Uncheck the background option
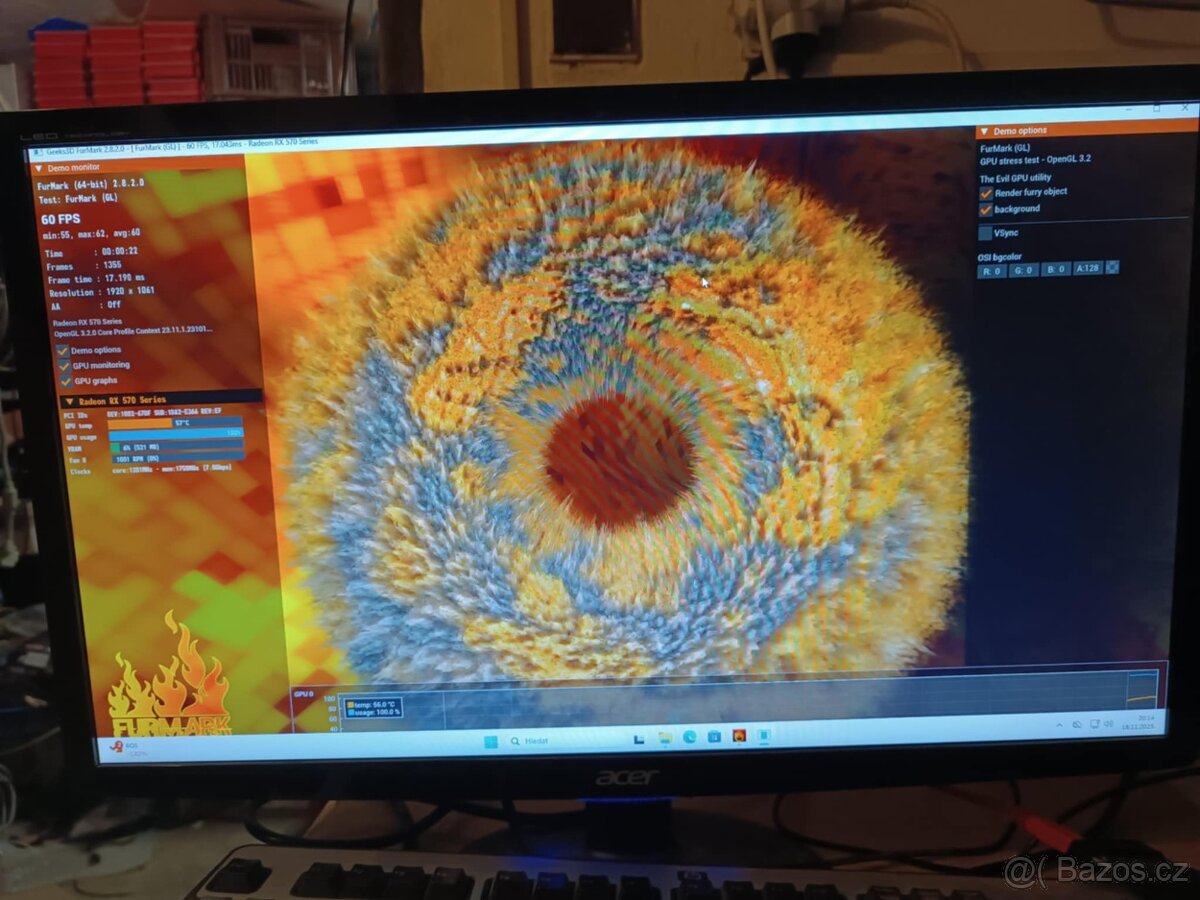This screenshot has height=900, width=1200. coord(986,209)
